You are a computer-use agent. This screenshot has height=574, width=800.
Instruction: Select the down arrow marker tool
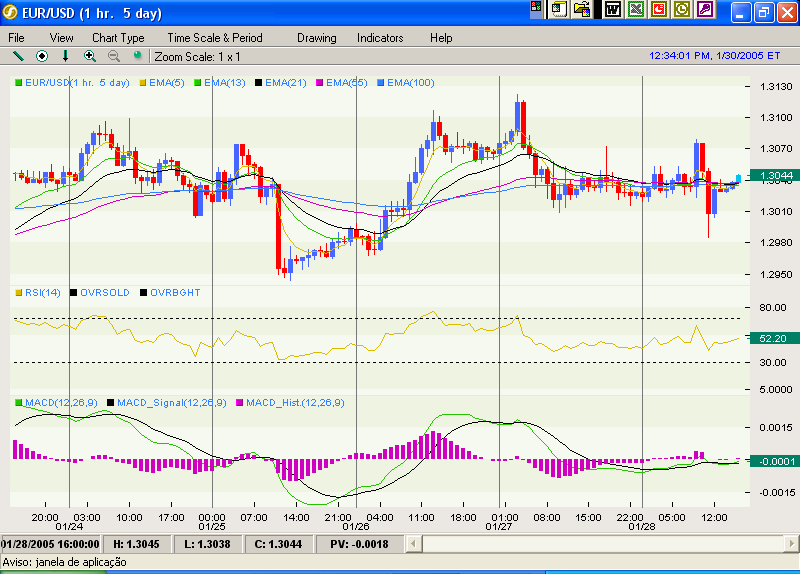coord(66,56)
